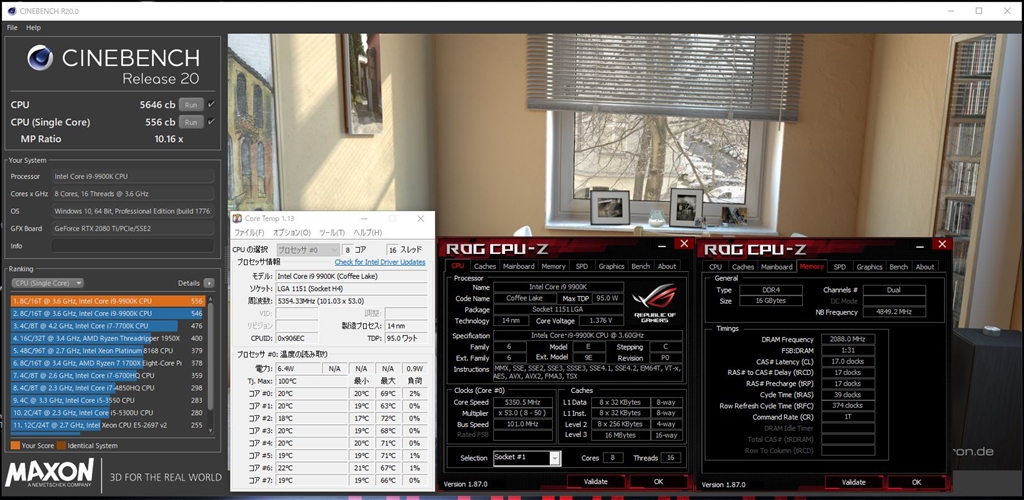Minimize the left ROG CPU-Z window
Screen dimensions: 1024x500
click(x=662, y=245)
